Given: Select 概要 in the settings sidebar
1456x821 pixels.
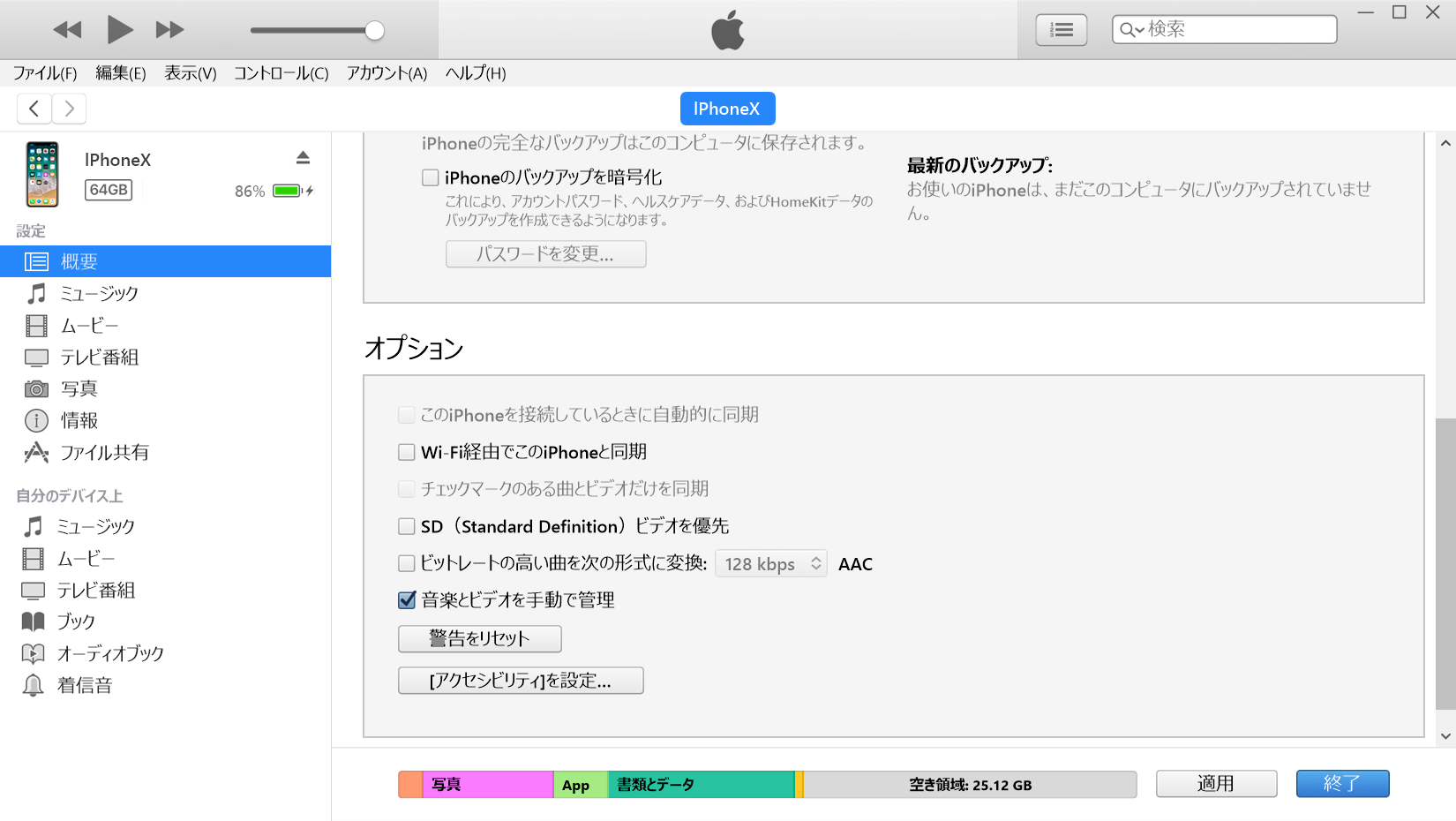Looking at the screenshot, I should [165, 261].
